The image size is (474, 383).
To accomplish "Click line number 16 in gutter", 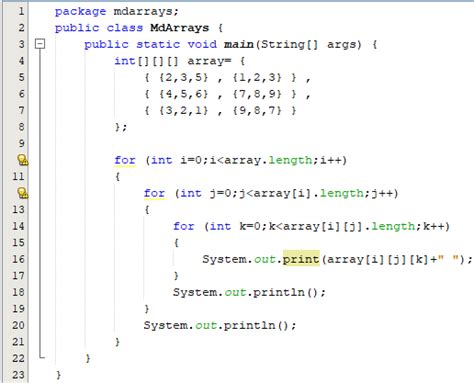I will click(x=18, y=259).
